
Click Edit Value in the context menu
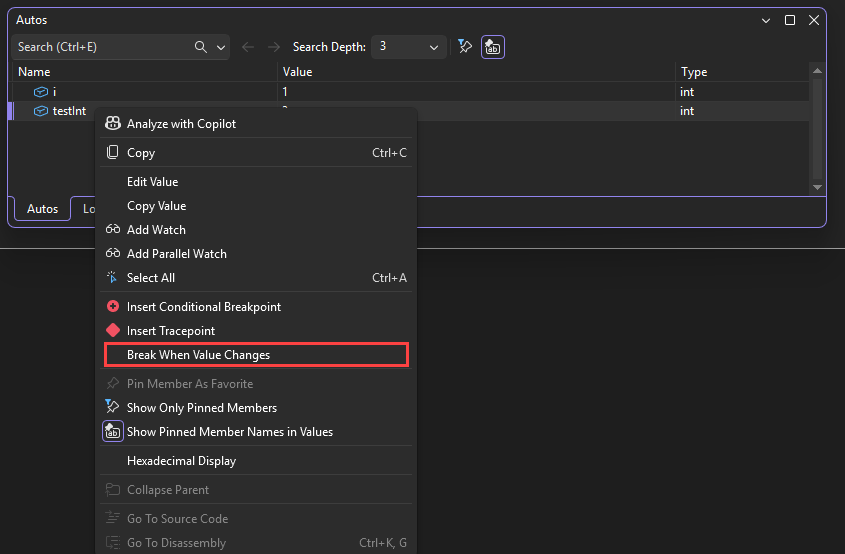tap(152, 182)
